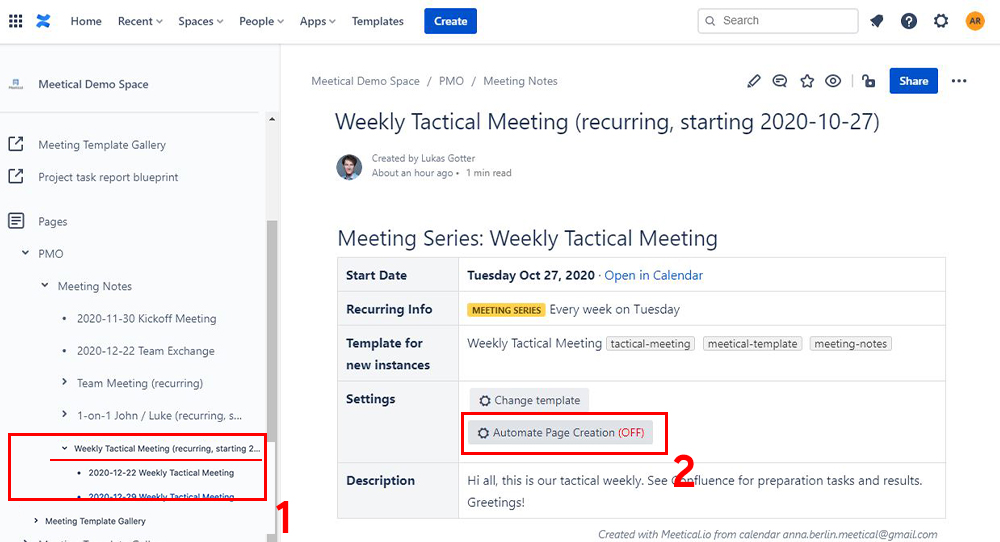Screen dimensions: 1000x542
Task: Open the AR user profile avatar
Action: [x=974, y=21]
